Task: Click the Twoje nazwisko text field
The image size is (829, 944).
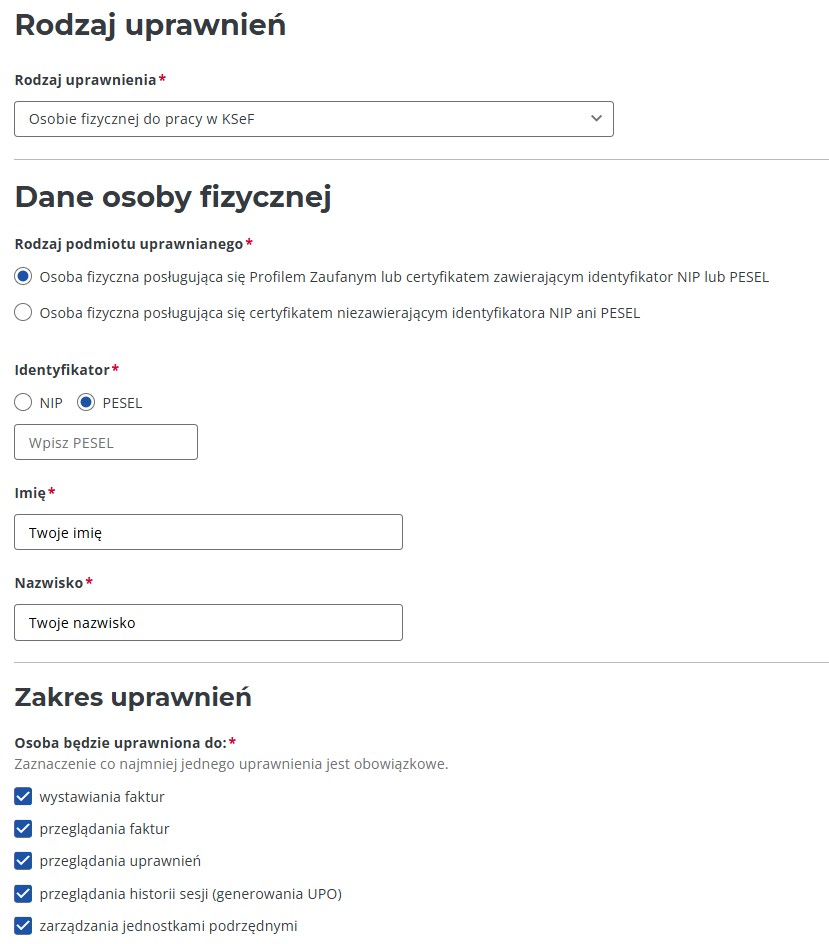Action: pyautogui.click(x=208, y=622)
